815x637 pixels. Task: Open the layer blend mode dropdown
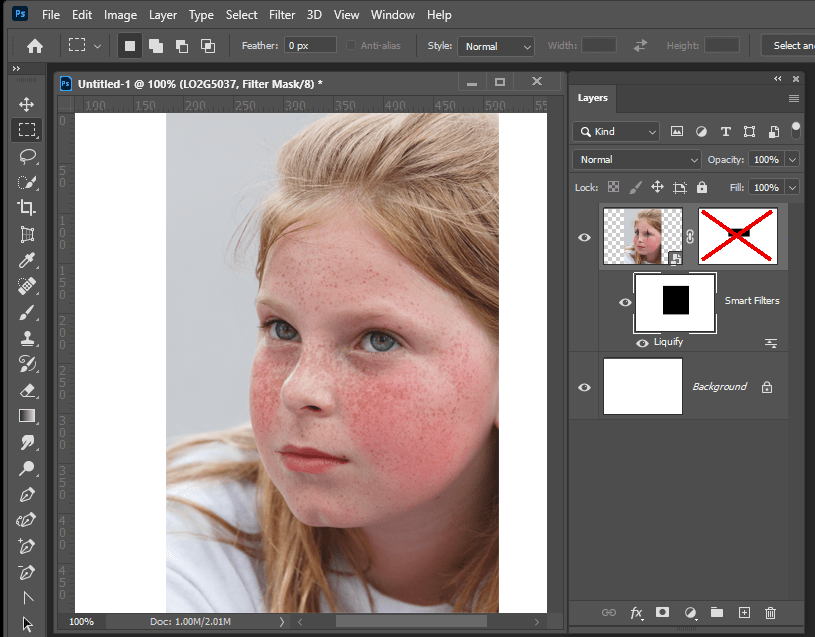pyautogui.click(x=636, y=159)
